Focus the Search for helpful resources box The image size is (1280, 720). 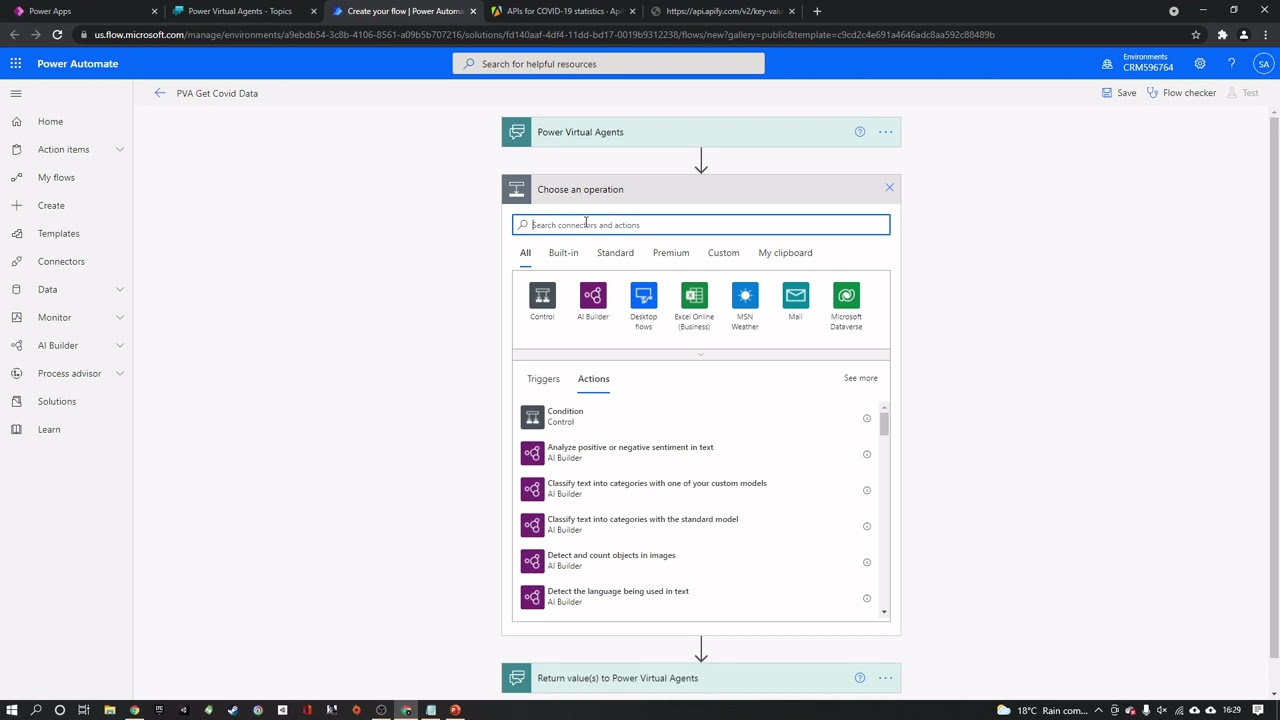tap(608, 64)
